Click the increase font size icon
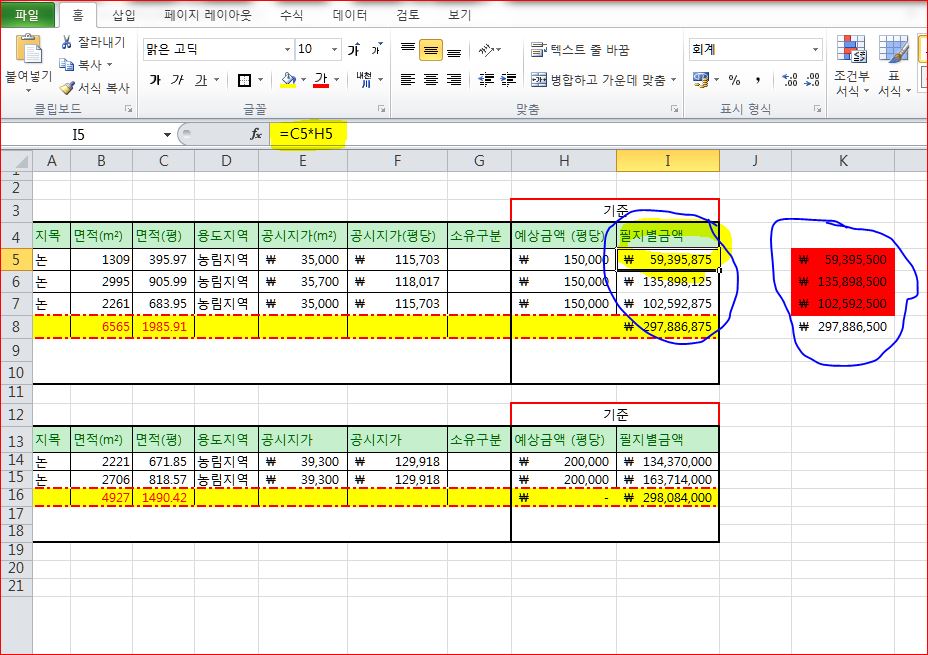This screenshot has width=928, height=655. pos(354,49)
